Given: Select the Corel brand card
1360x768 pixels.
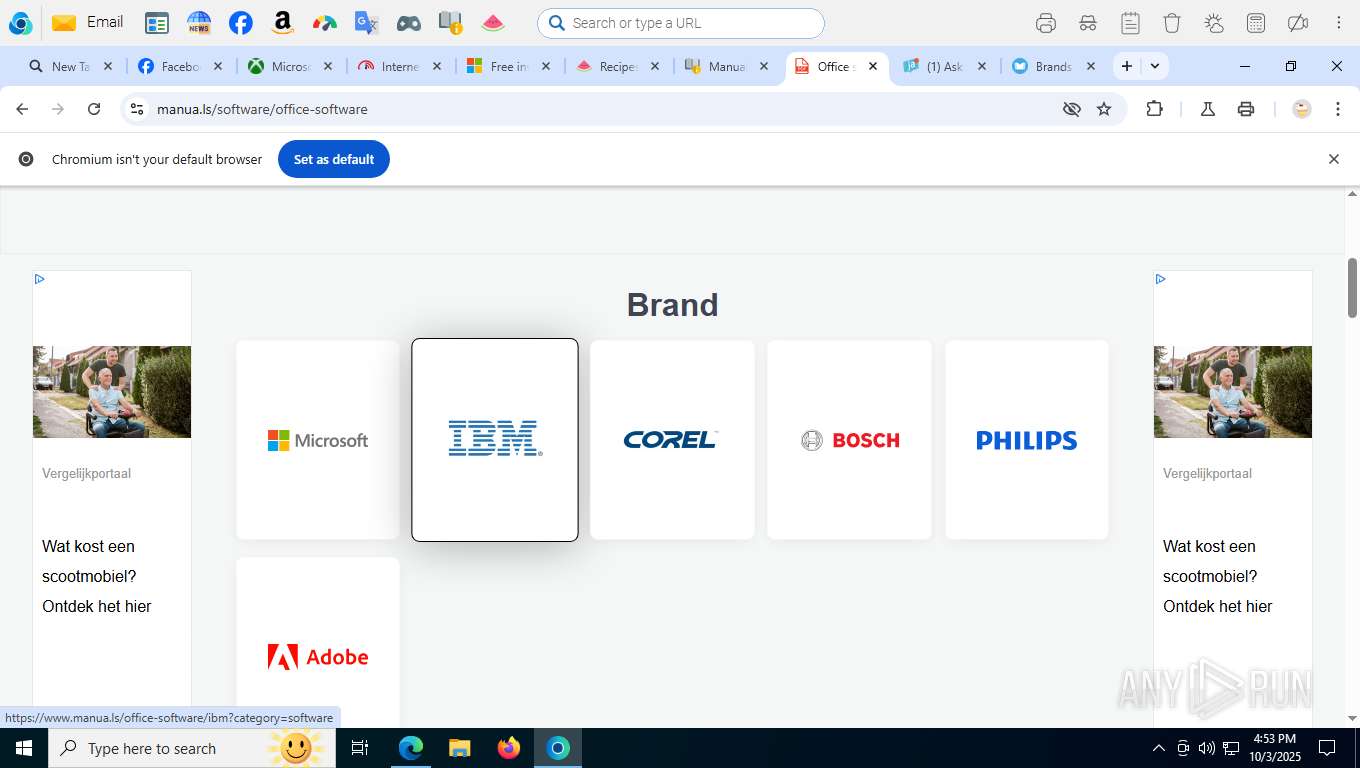Looking at the screenshot, I should 672,440.
